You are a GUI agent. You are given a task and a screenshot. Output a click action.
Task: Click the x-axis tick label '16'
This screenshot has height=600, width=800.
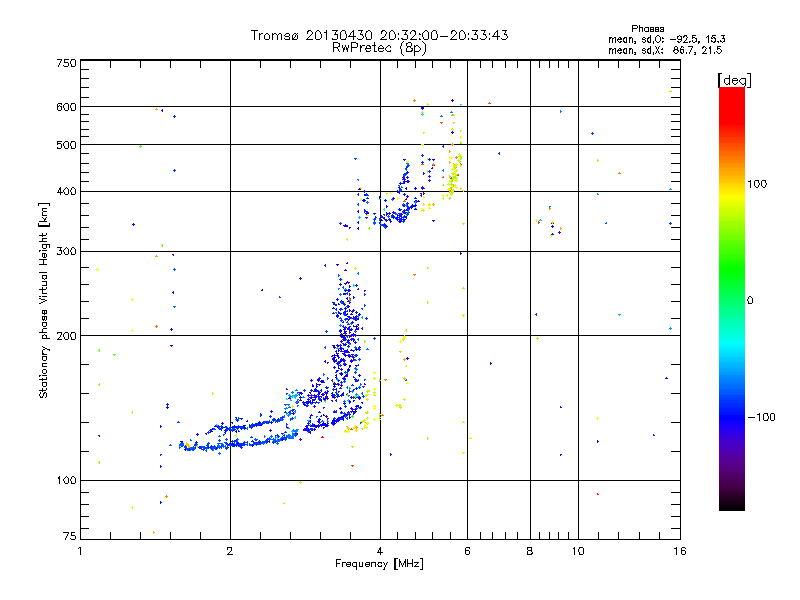point(680,551)
